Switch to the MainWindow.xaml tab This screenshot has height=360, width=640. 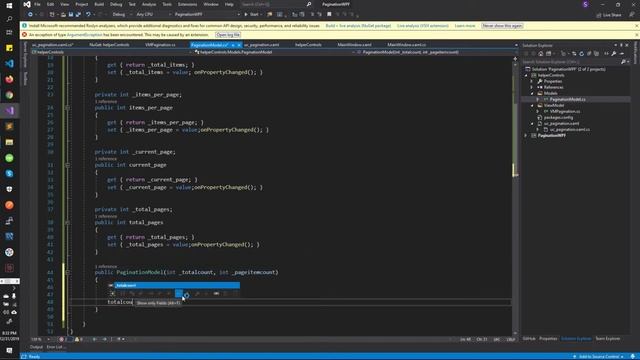354,44
